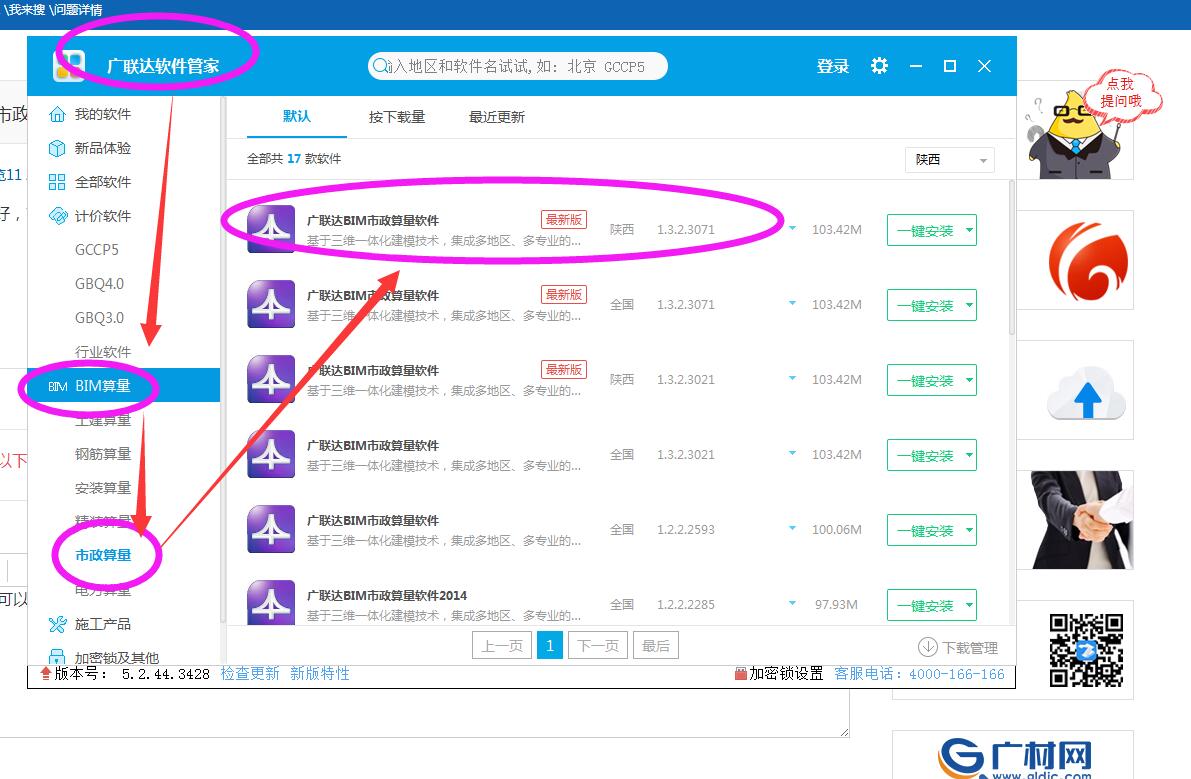Click the 下载管理 download icon

(x=927, y=647)
